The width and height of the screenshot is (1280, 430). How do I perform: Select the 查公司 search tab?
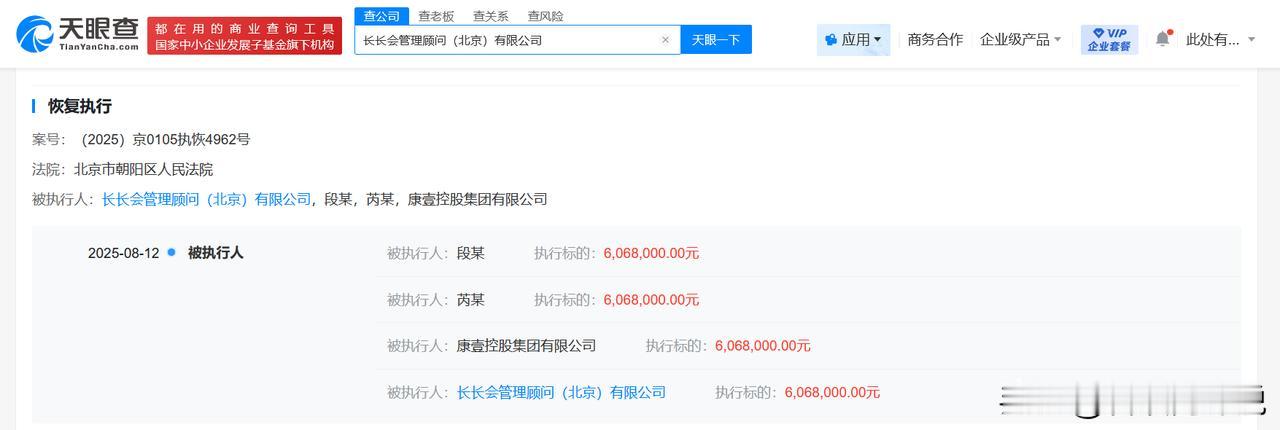[x=381, y=16]
